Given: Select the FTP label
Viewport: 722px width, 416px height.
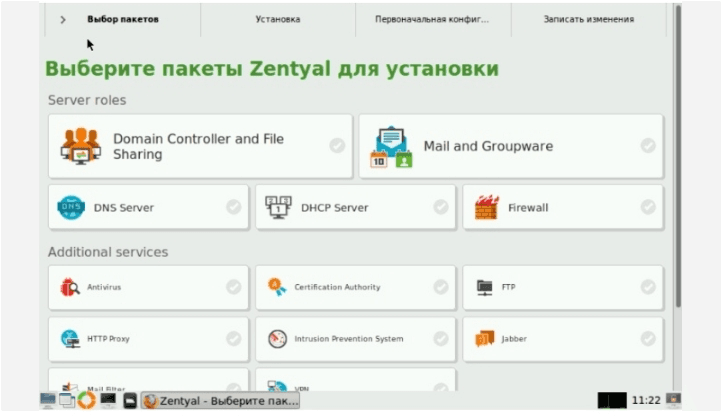Looking at the screenshot, I should point(508,287).
